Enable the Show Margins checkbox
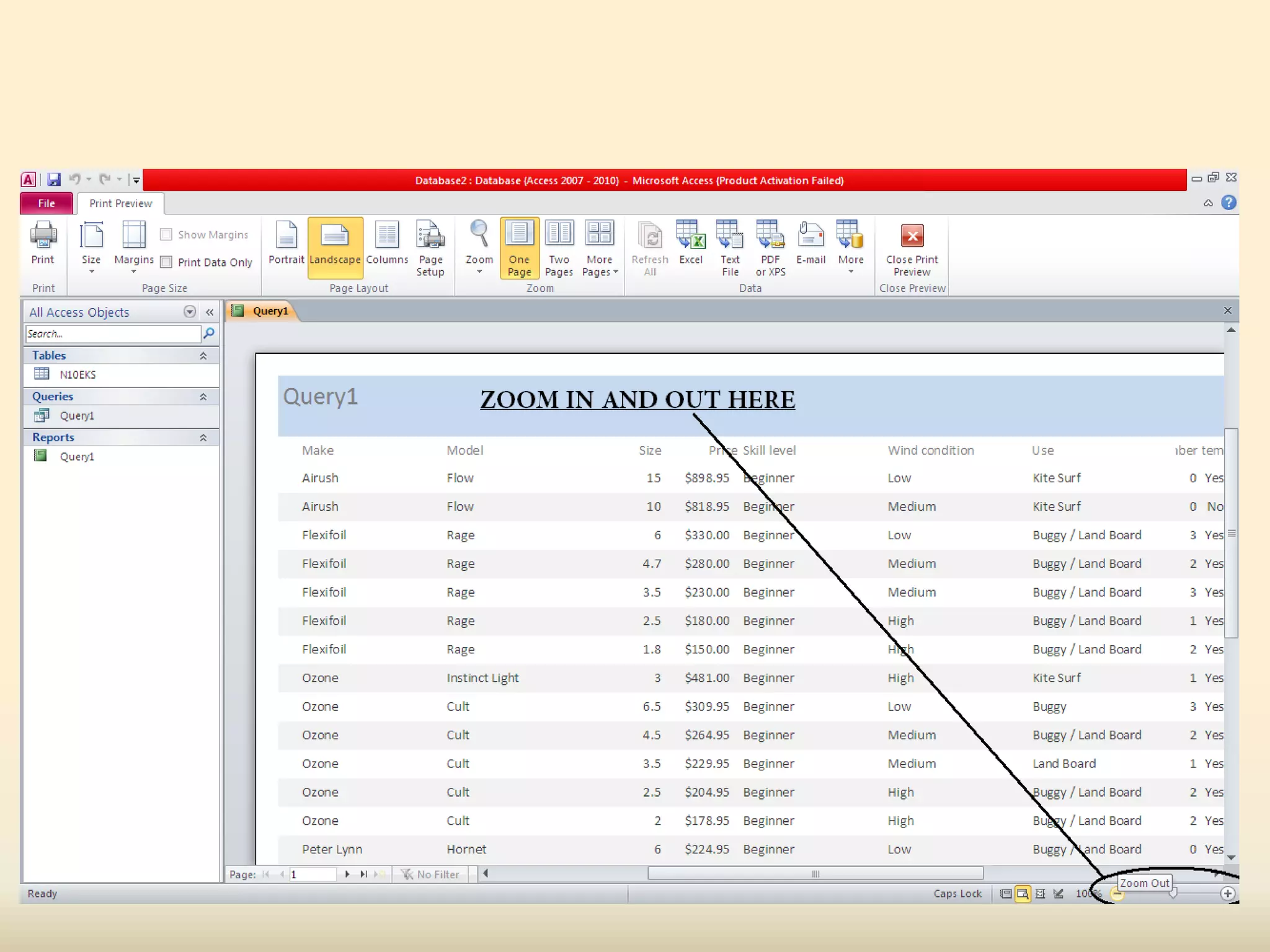1270x952 pixels. [166, 234]
